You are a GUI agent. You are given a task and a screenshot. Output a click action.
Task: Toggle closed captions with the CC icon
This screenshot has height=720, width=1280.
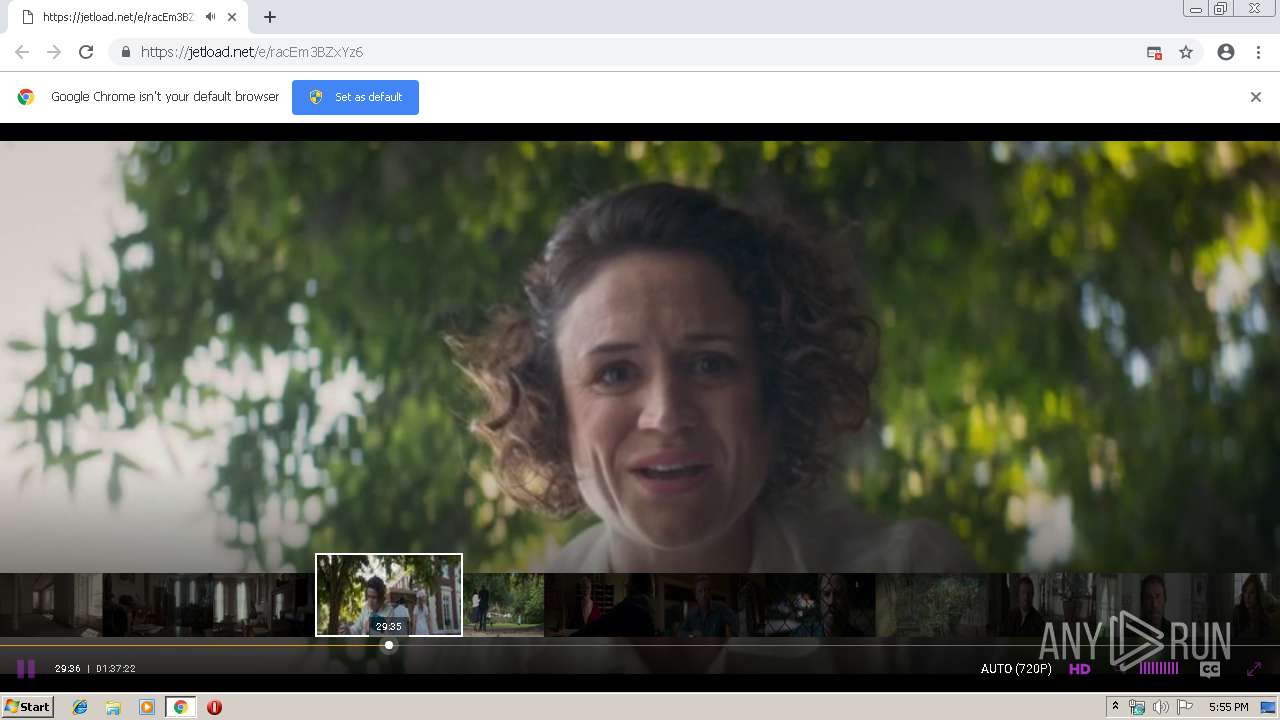1210,669
